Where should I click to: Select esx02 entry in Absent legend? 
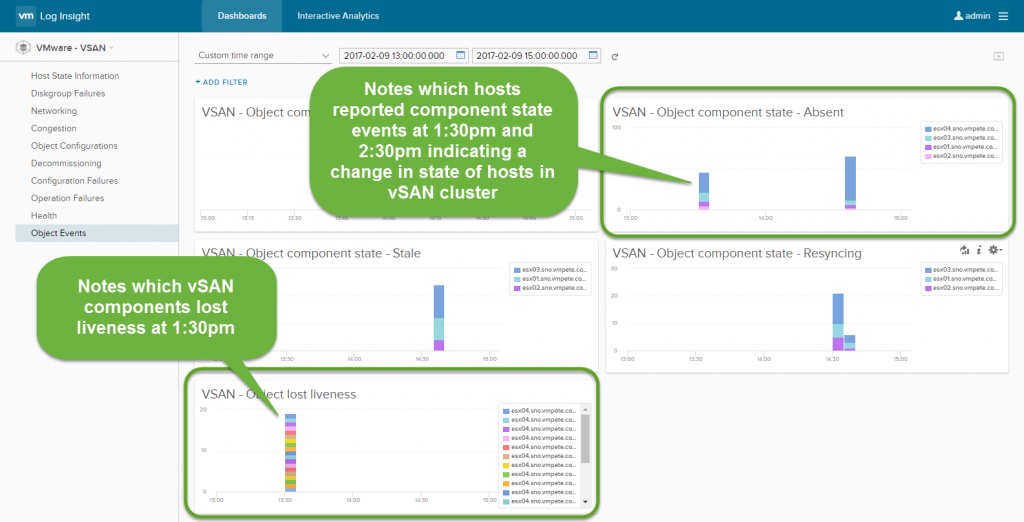(961, 157)
